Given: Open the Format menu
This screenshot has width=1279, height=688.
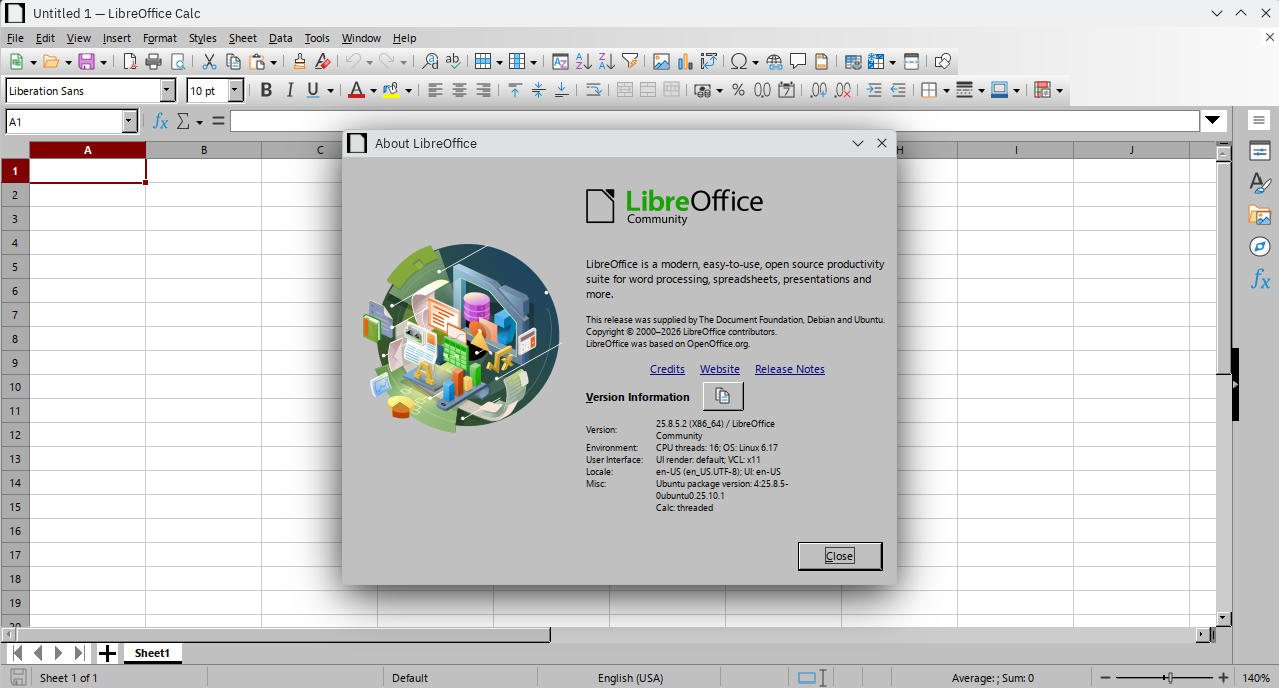Looking at the screenshot, I should tap(159, 38).
